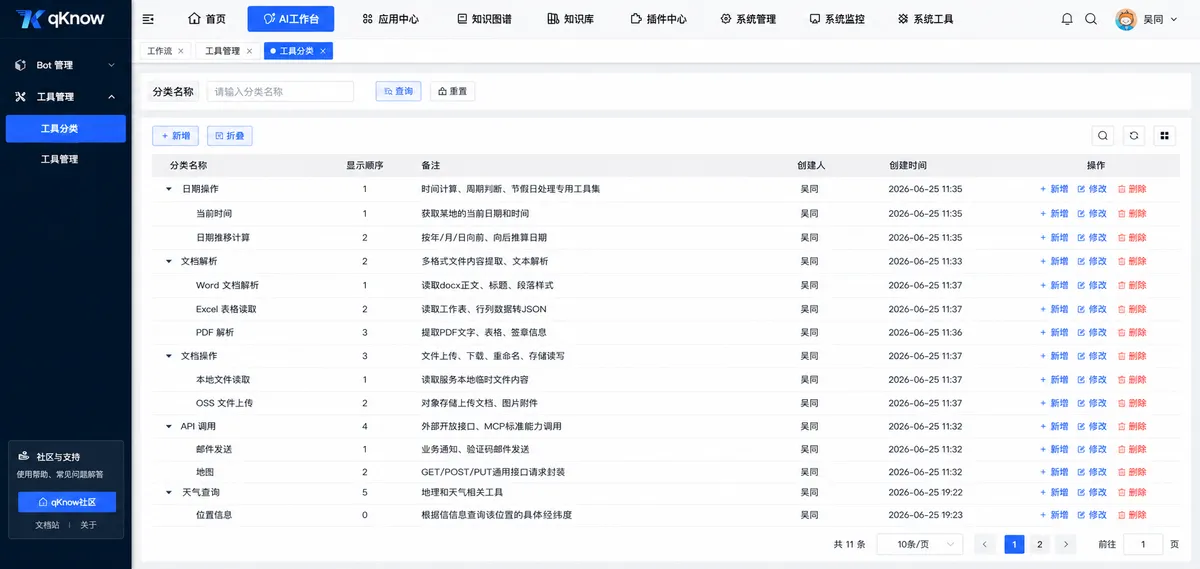Close the 工具管理 tab
The height and width of the screenshot is (569, 1200).
click(x=250, y=51)
